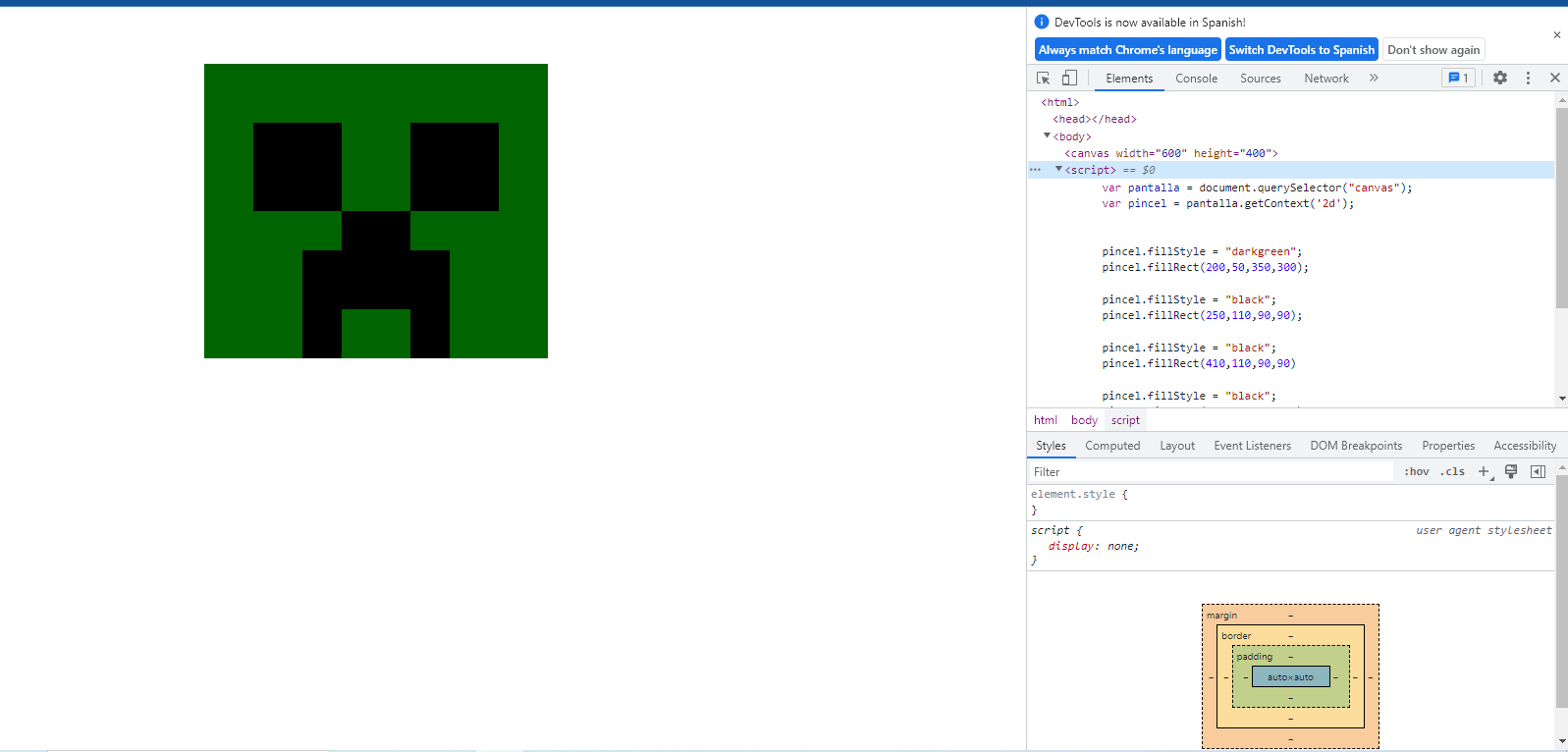Dismiss the Spanish language notification bar
This screenshot has height=752, width=1568.
pos(1556,34)
